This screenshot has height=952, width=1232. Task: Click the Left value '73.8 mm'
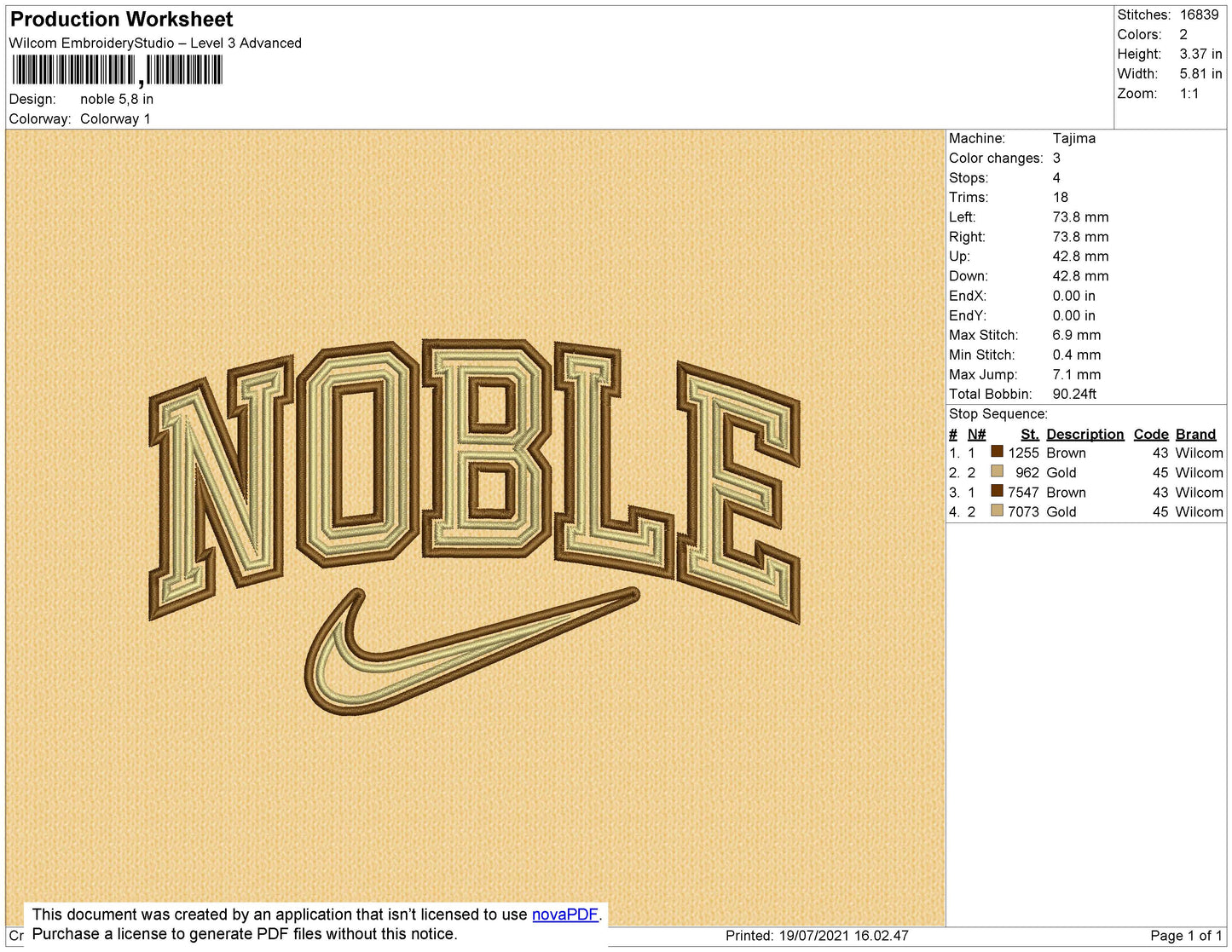coord(1080,216)
